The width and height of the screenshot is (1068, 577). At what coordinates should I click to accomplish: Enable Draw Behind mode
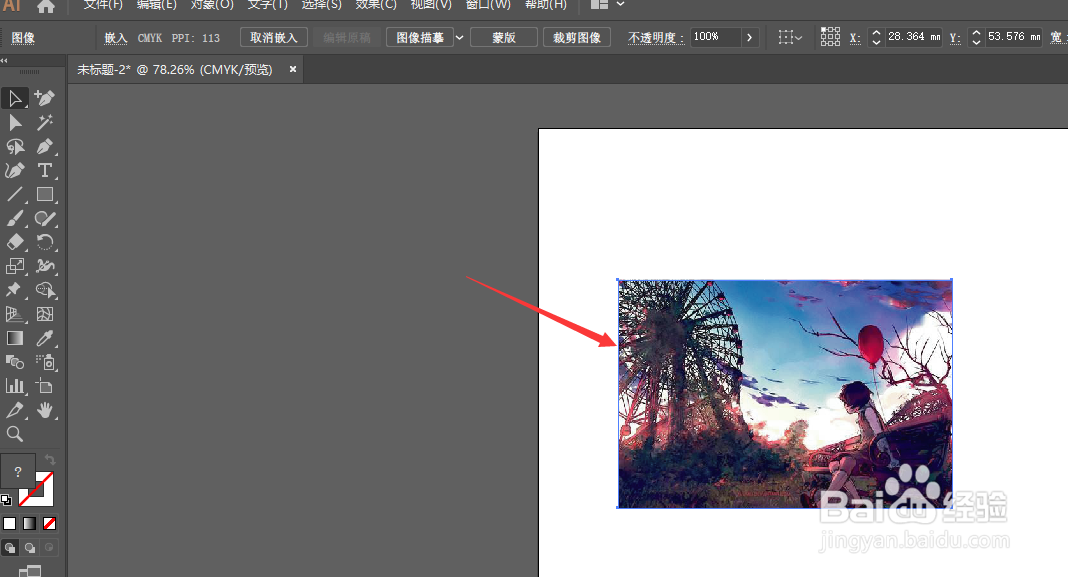(x=30, y=548)
